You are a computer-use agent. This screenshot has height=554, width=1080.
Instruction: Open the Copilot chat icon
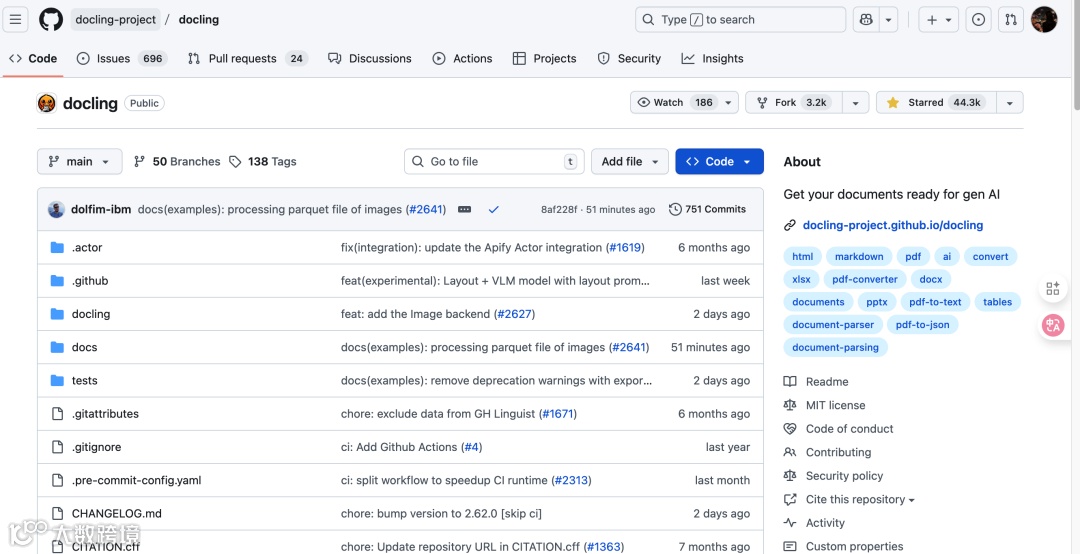tap(865, 20)
